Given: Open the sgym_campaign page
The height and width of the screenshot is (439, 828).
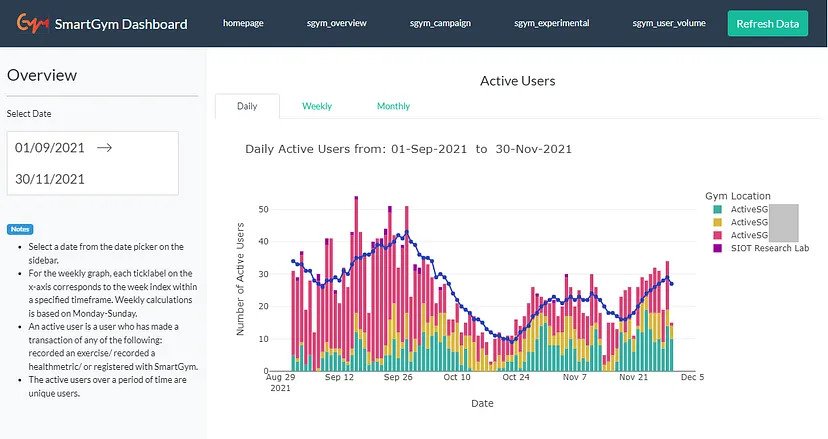Looking at the screenshot, I should 440,22.
